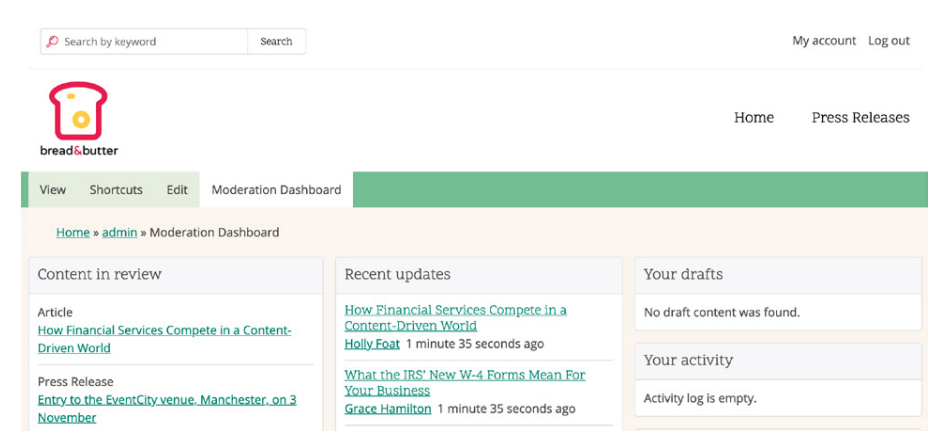Click the admin breadcrumb link
Image resolution: width=941 pixels, height=442 pixels.
119,232
